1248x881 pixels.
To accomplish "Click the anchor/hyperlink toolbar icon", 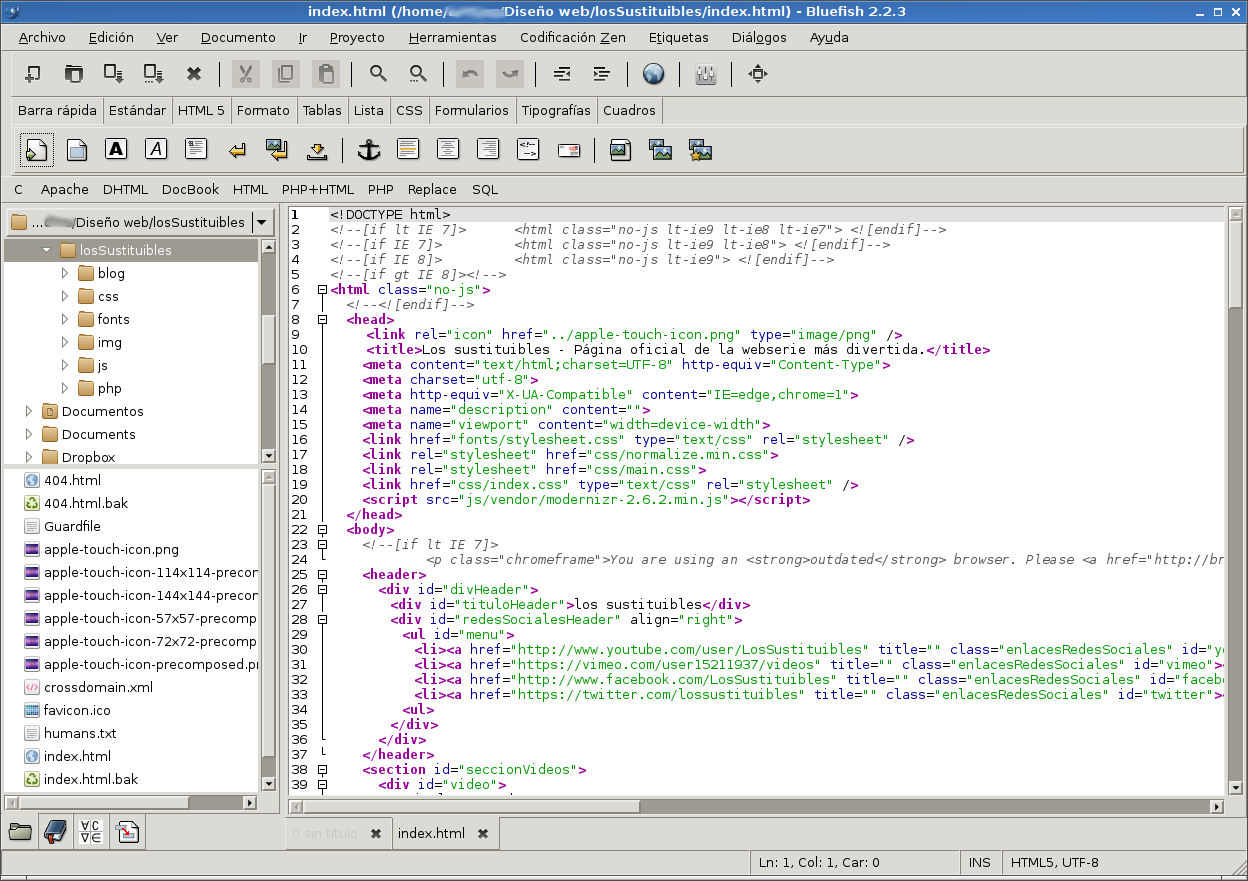I will 370,150.
